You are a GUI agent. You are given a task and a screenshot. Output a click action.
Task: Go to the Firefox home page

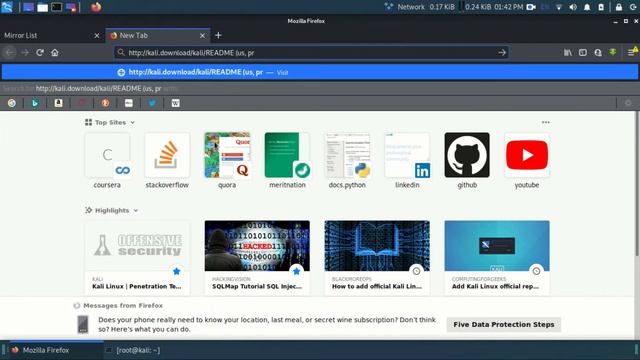coord(55,53)
